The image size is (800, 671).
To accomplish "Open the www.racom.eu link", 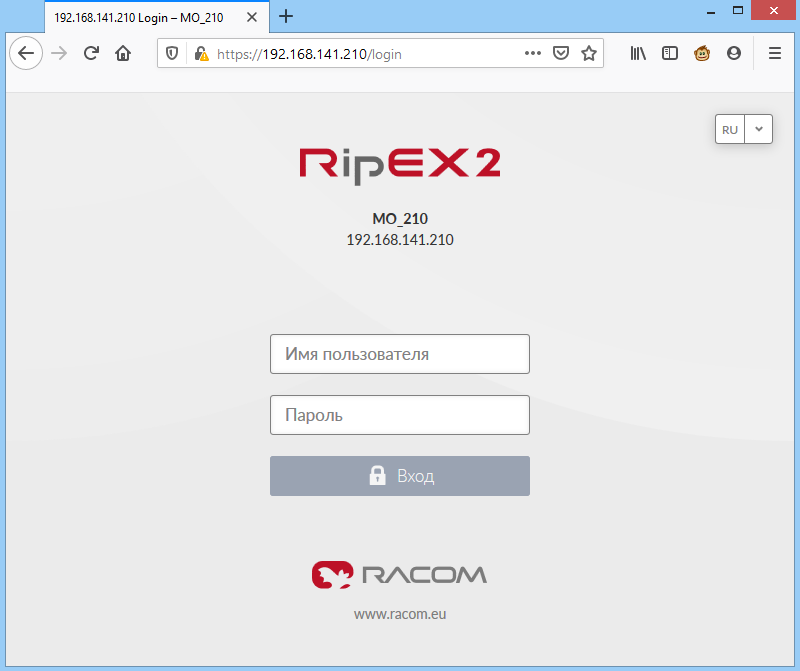I will coord(400,614).
